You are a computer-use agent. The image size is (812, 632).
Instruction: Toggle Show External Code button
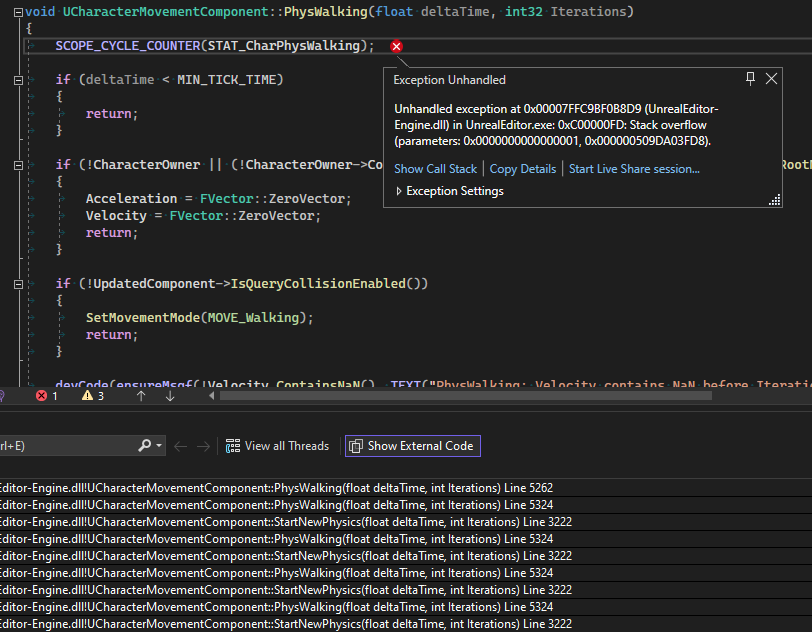point(412,446)
